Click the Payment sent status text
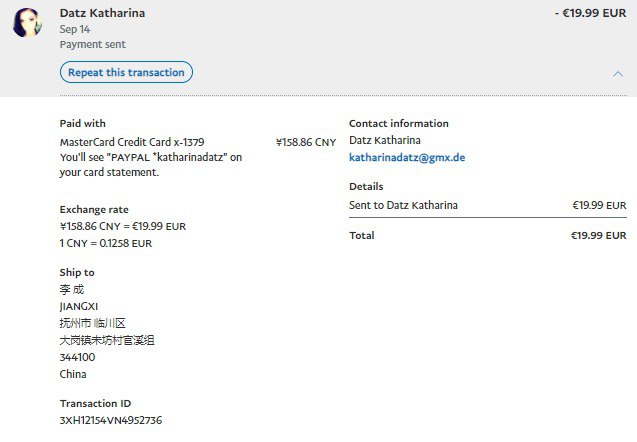 (92, 45)
